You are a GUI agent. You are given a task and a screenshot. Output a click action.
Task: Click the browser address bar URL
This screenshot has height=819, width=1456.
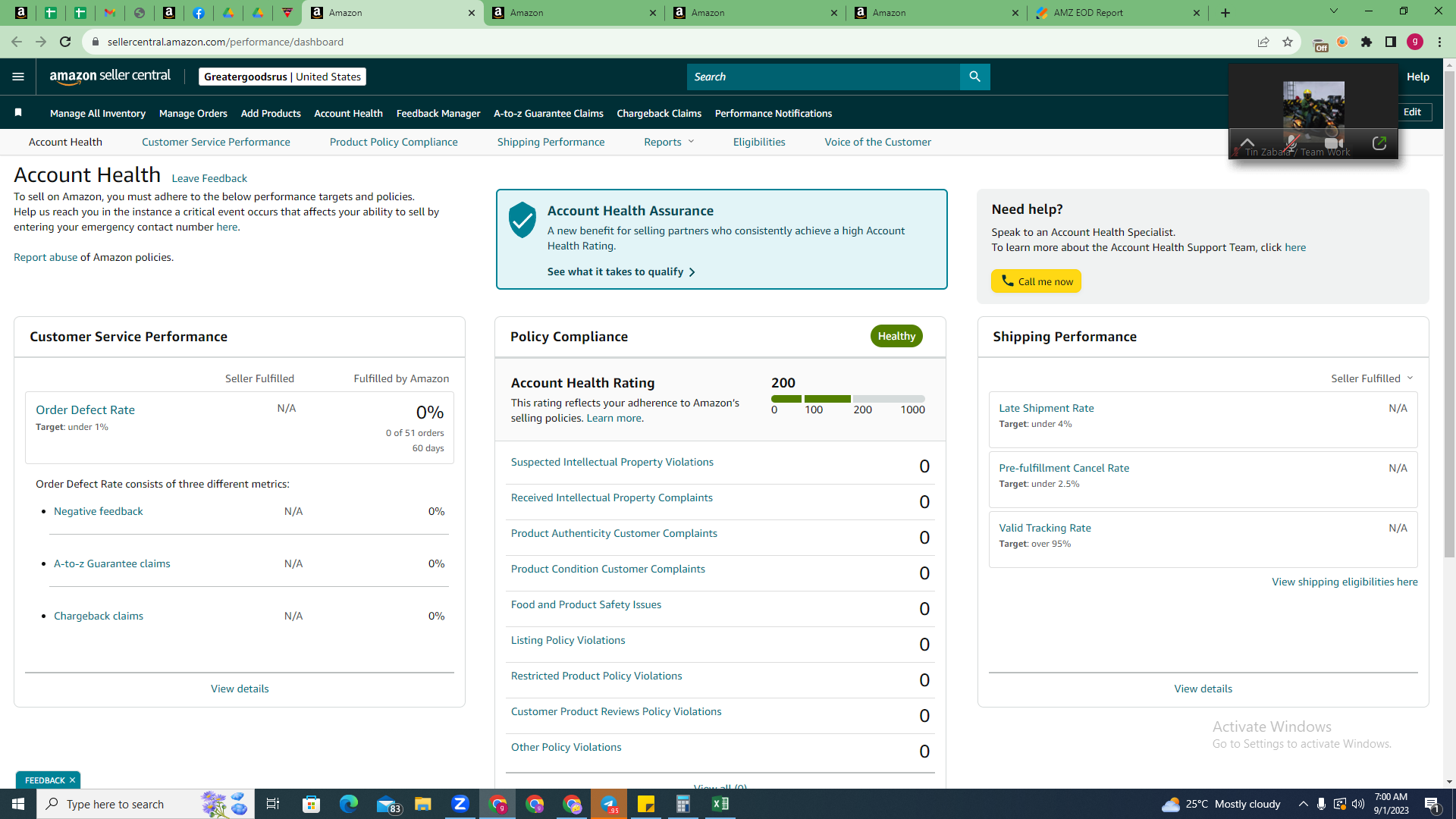(225, 42)
